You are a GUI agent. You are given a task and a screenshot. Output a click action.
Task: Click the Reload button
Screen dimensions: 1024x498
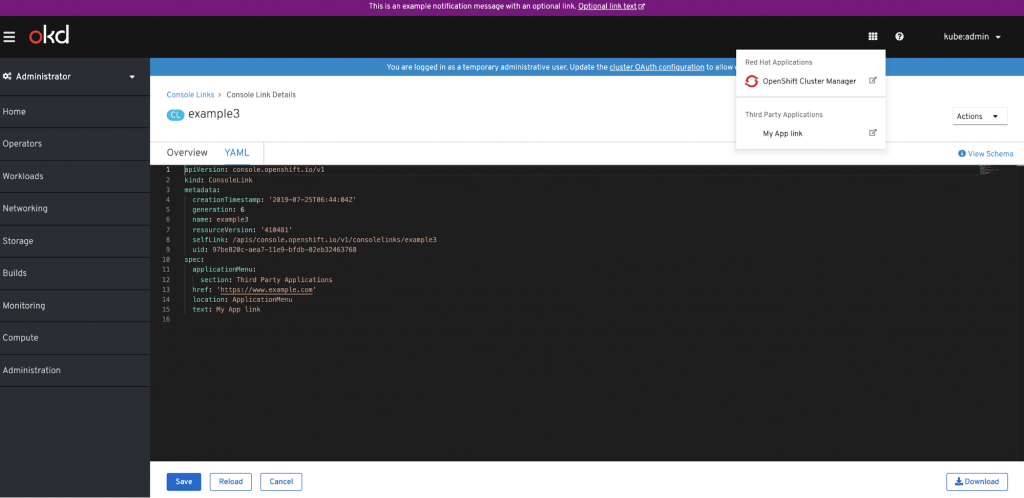230,481
